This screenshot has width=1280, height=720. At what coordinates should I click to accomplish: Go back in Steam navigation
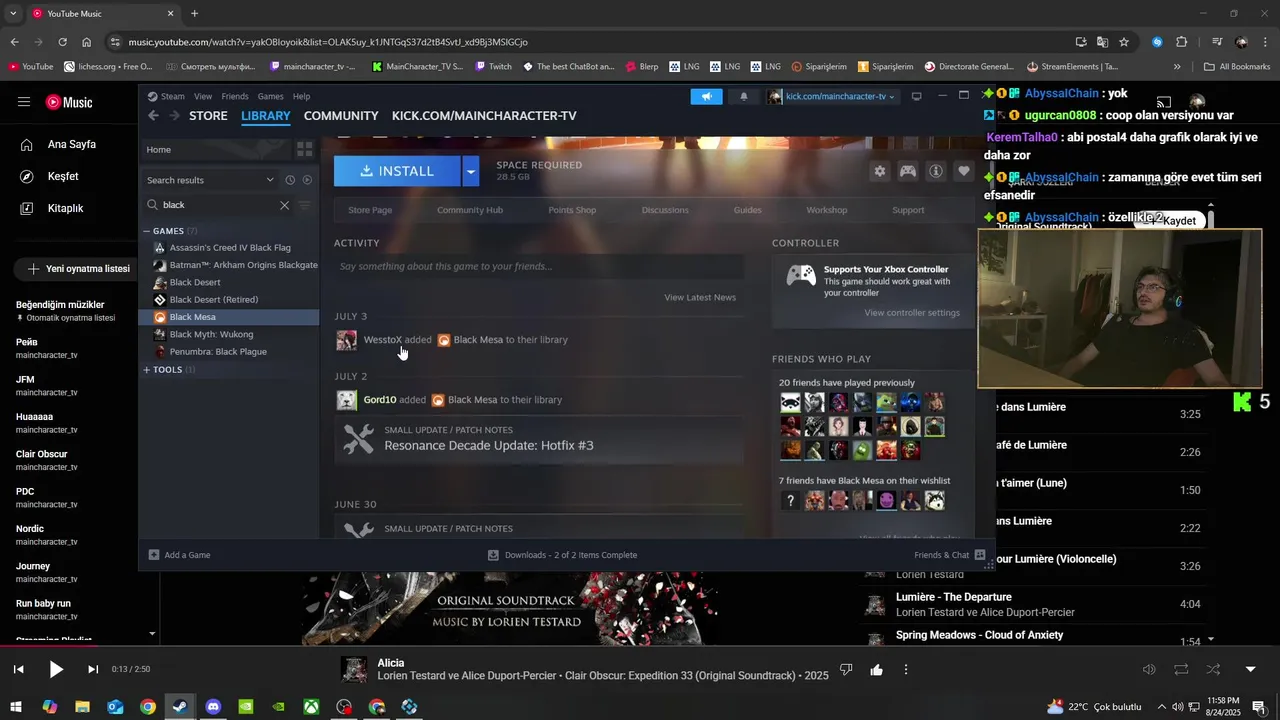tap(153, 116)
